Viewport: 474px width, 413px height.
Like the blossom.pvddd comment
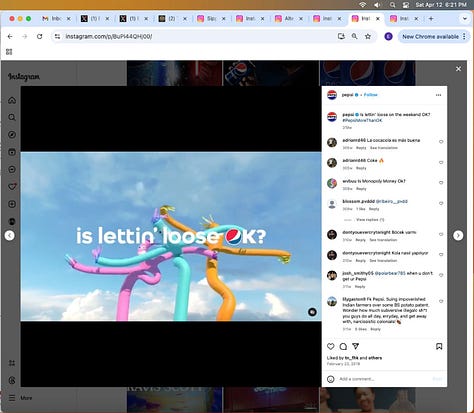(441, 203)
